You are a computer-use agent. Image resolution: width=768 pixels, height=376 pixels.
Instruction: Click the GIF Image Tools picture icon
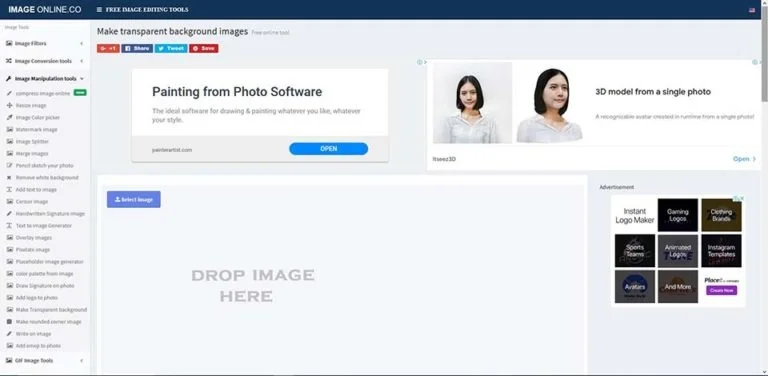click(x=9, y=361)
